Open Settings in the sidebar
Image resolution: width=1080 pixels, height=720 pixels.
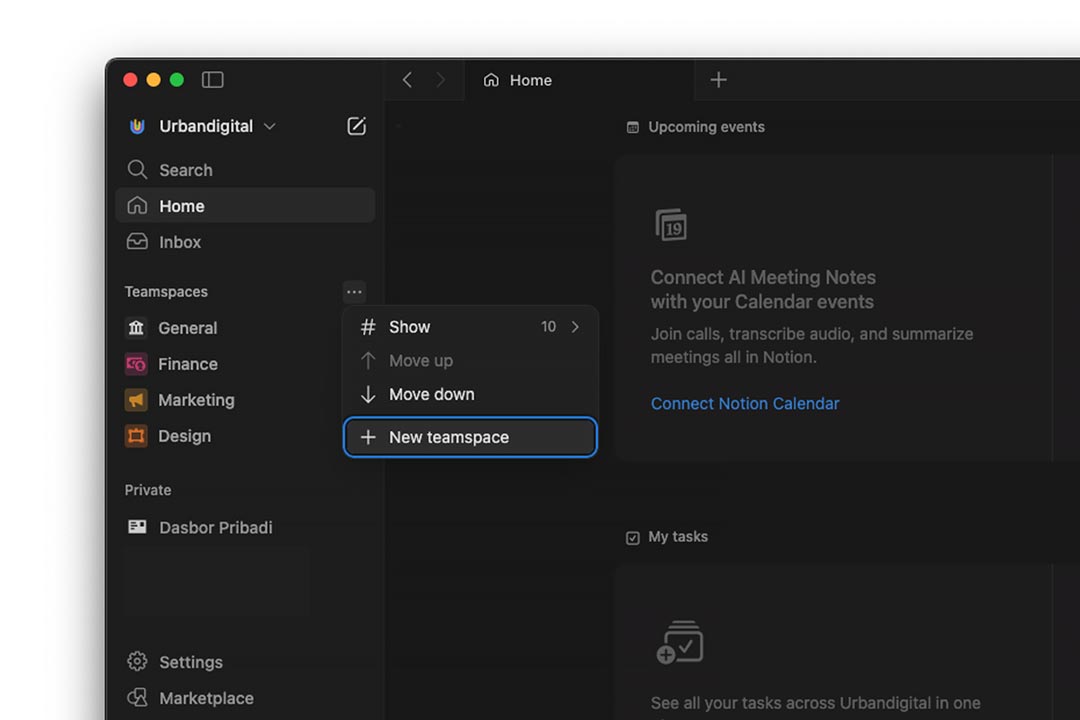[245, 661]
